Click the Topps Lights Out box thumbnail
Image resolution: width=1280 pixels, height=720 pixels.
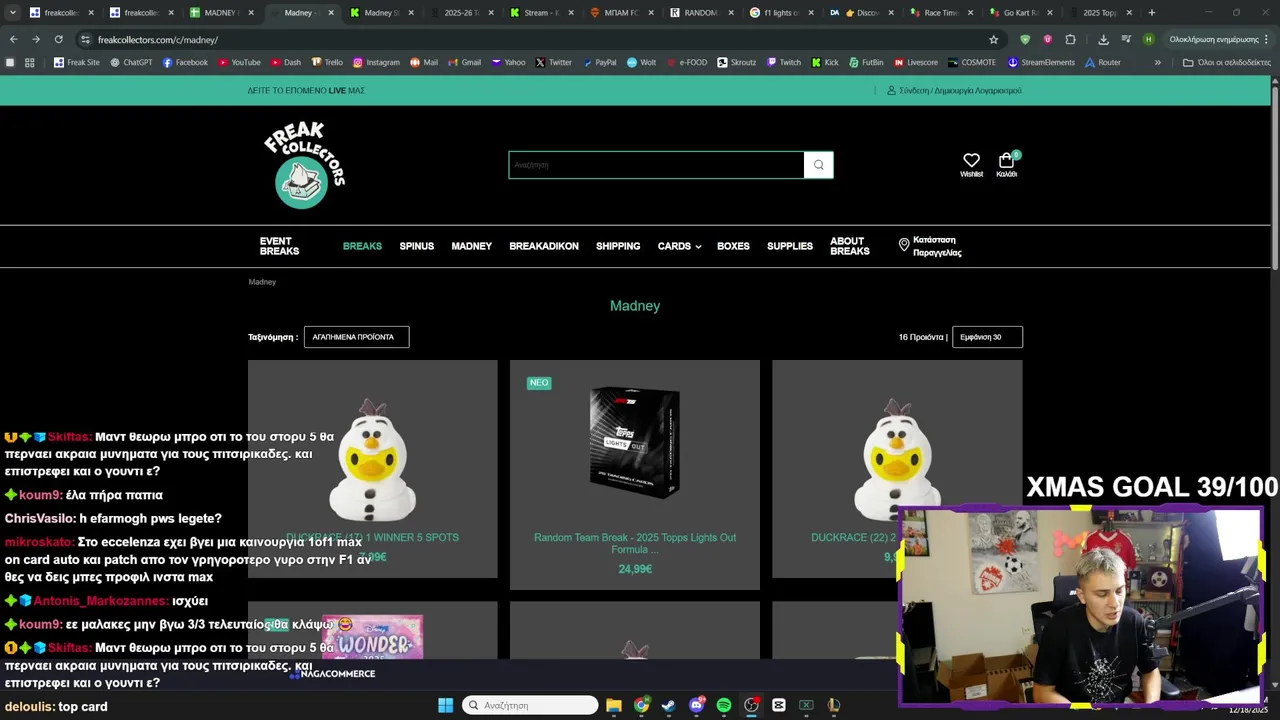click(x=635, y=443)
